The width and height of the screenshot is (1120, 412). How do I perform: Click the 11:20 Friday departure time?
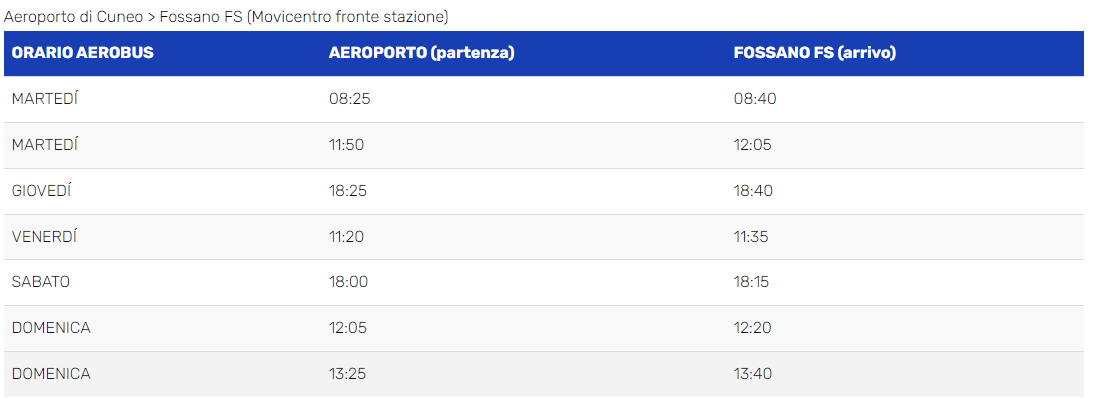click(347, 237)
